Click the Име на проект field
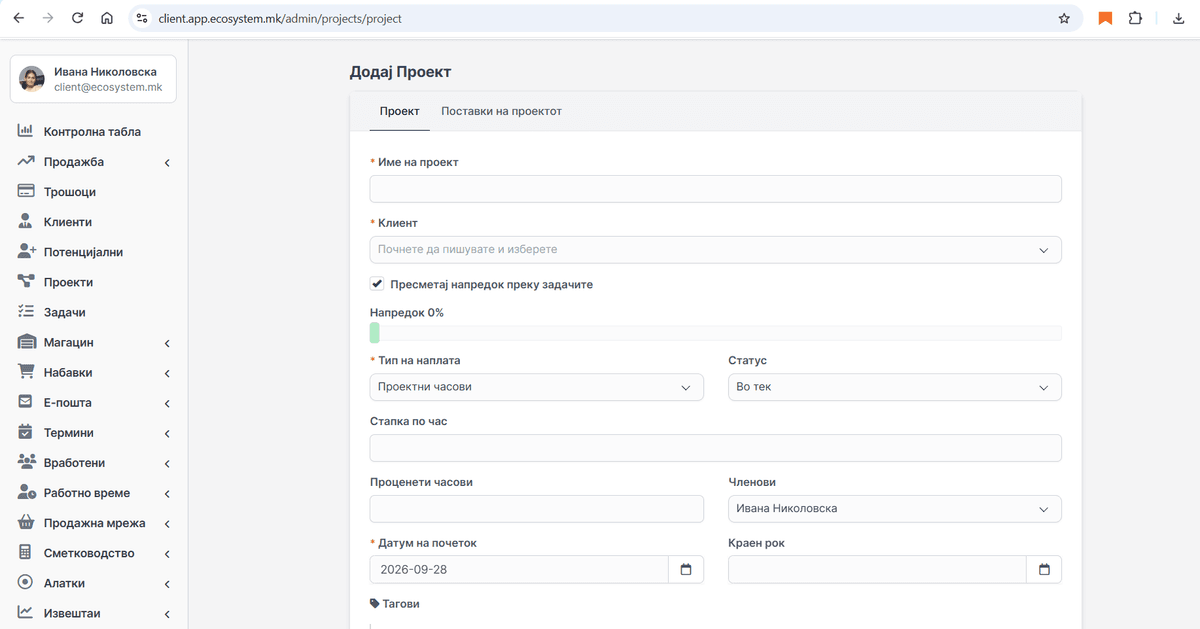The image size is (1200, 629). [716, 189]
